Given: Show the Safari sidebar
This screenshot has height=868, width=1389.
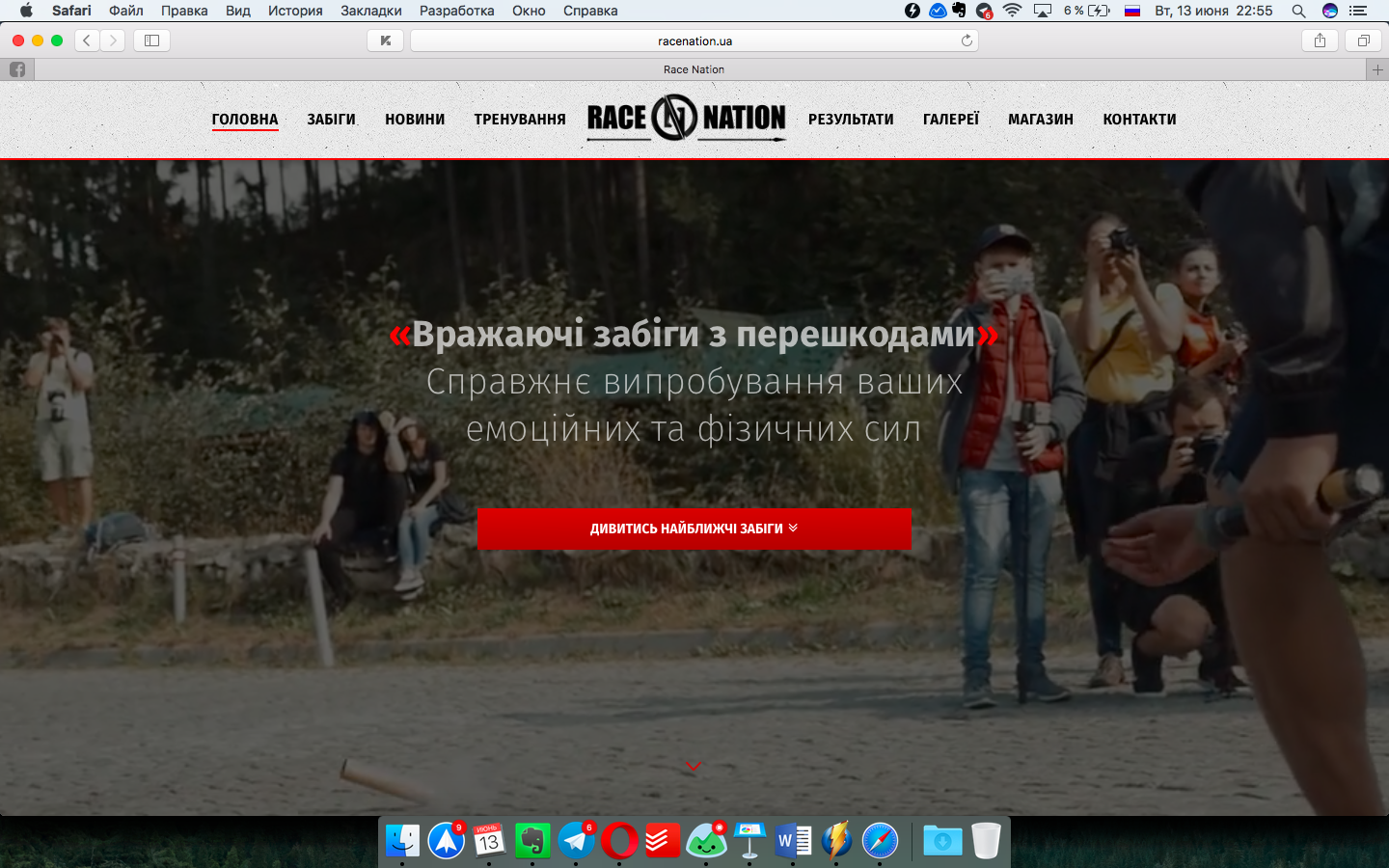Looking at the screenshot, I should click(x=151, y=41).
